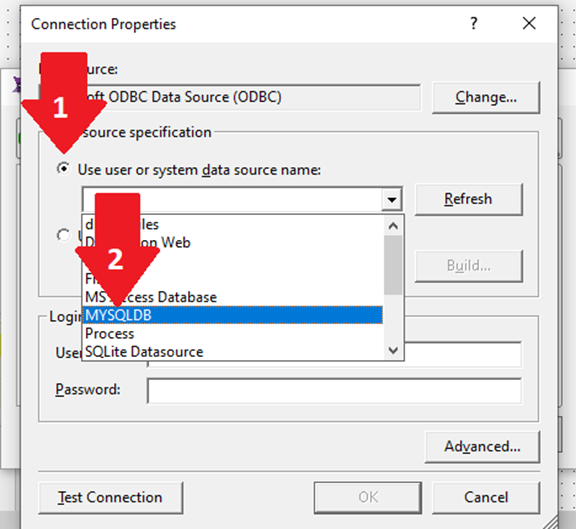Click the dropdown list scroll down arrow
576x529 pixels.
tap(393, 350)
